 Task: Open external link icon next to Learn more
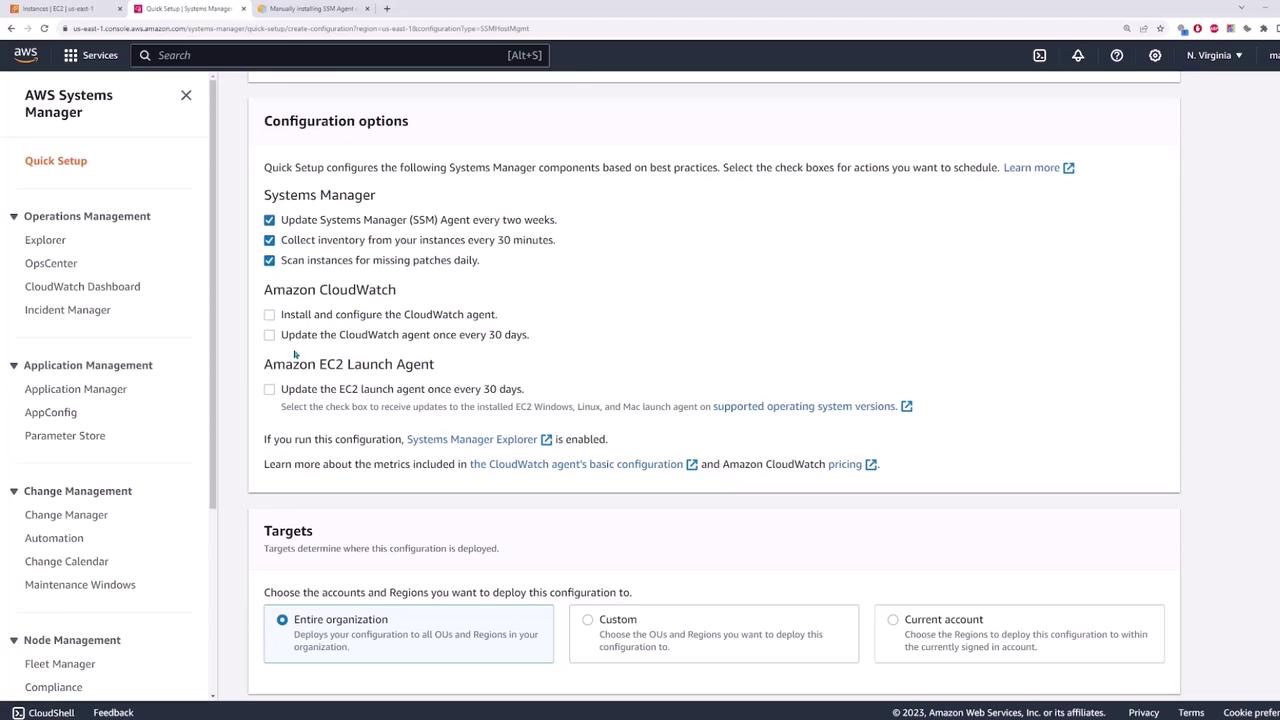pos(1069,168)
